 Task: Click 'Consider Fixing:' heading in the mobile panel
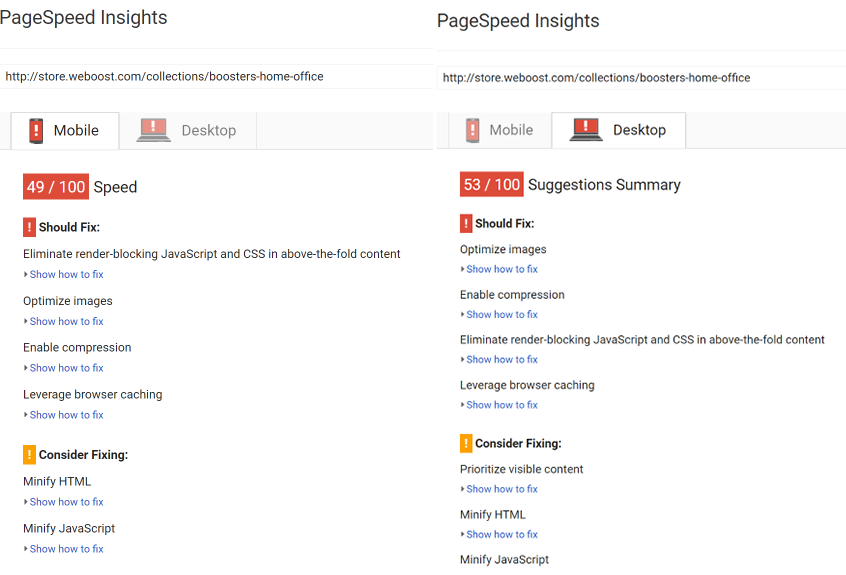[x=84, y=455]
